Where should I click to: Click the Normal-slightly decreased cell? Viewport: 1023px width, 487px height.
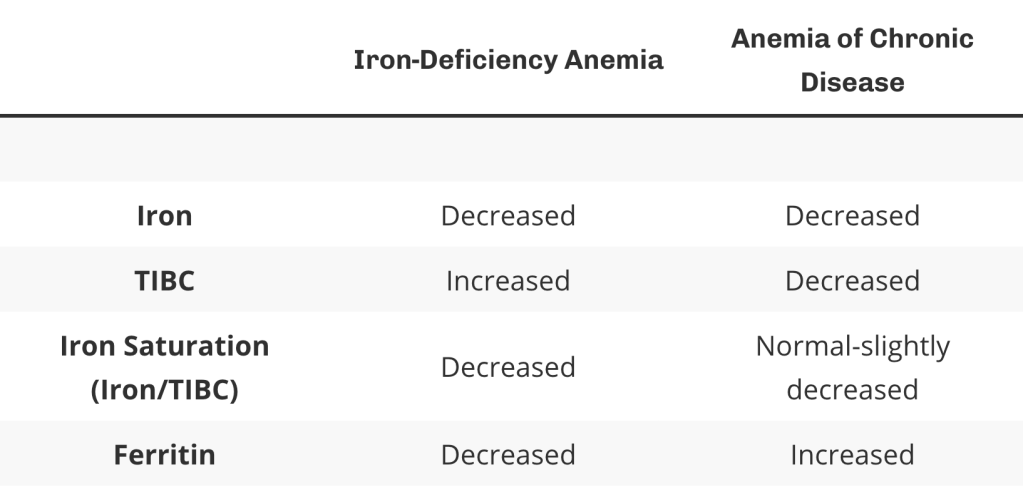coord(852,367)
